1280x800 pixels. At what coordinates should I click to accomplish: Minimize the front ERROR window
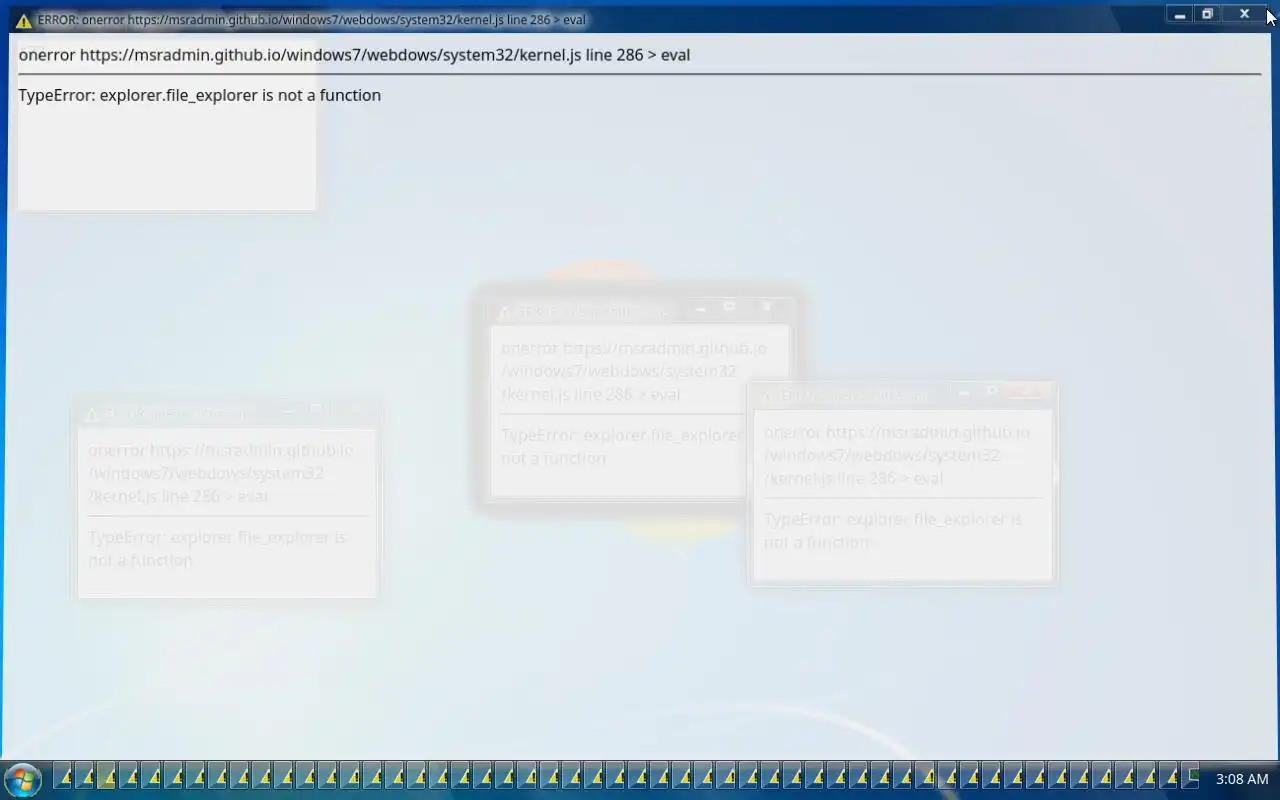coord(1180,14)
